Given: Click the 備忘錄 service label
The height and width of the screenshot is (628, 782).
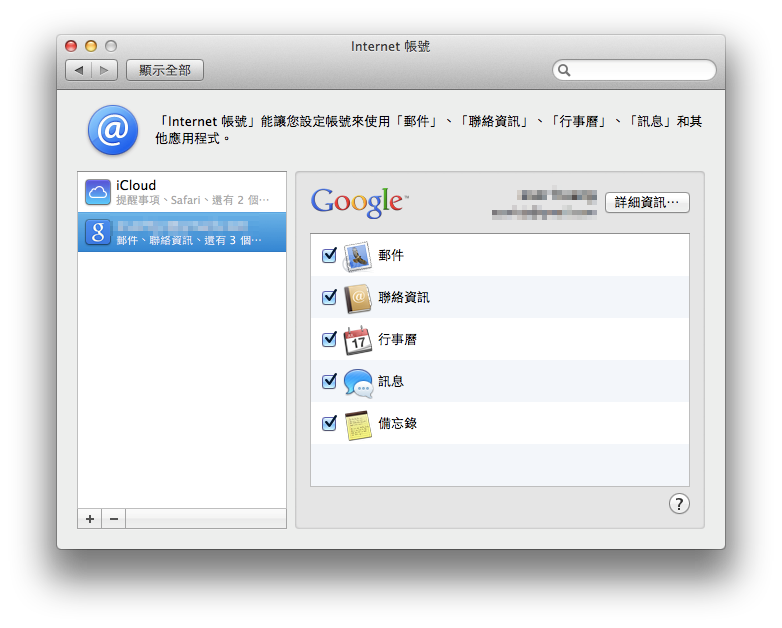Looking at the screenshot, I should coord(397,423).
